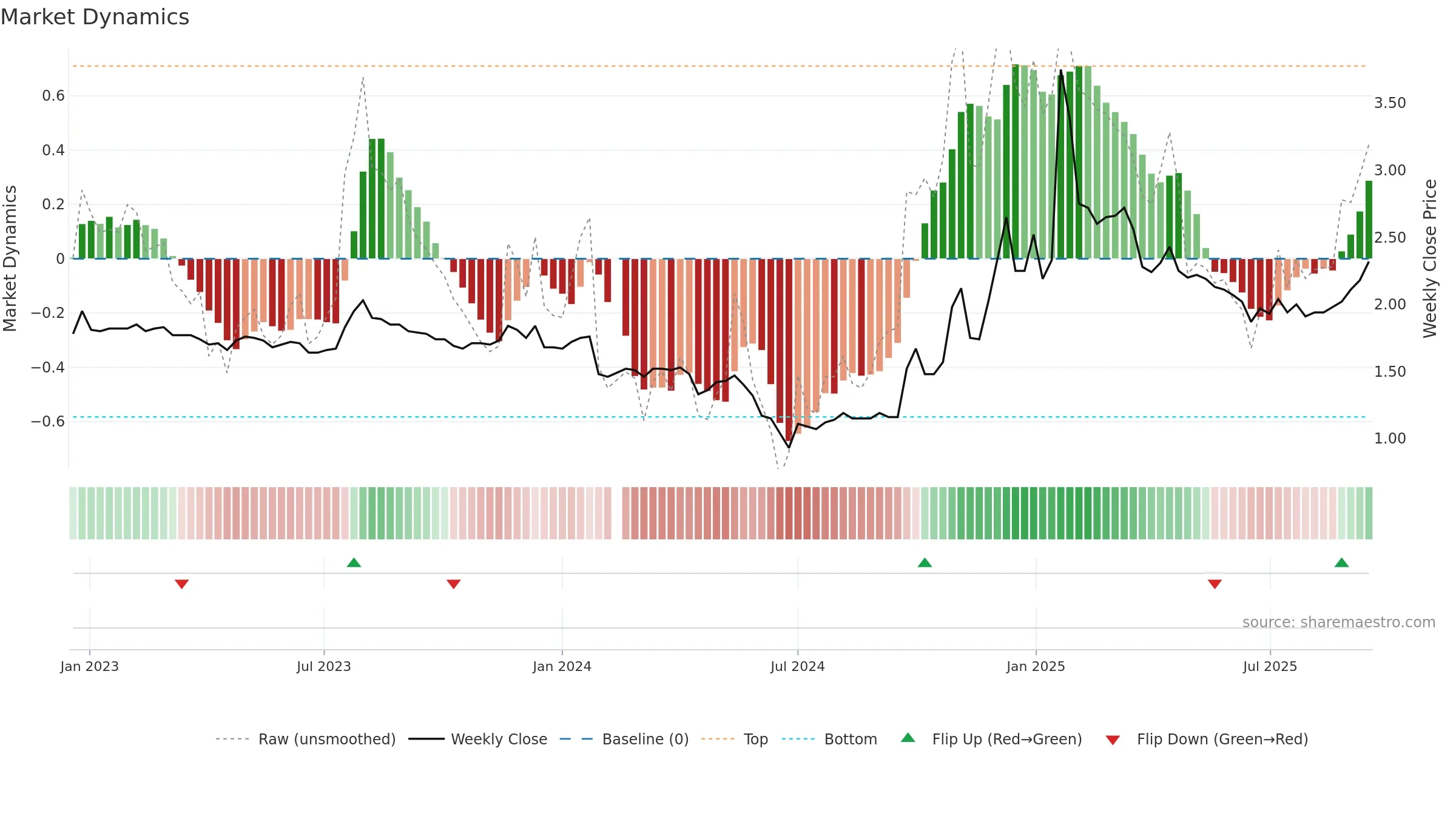This screenshot has height=819, width=1456.
Task: Toggle the Flip Down (Green→Red) legend entry
Action: click(x=1207, y=739)
